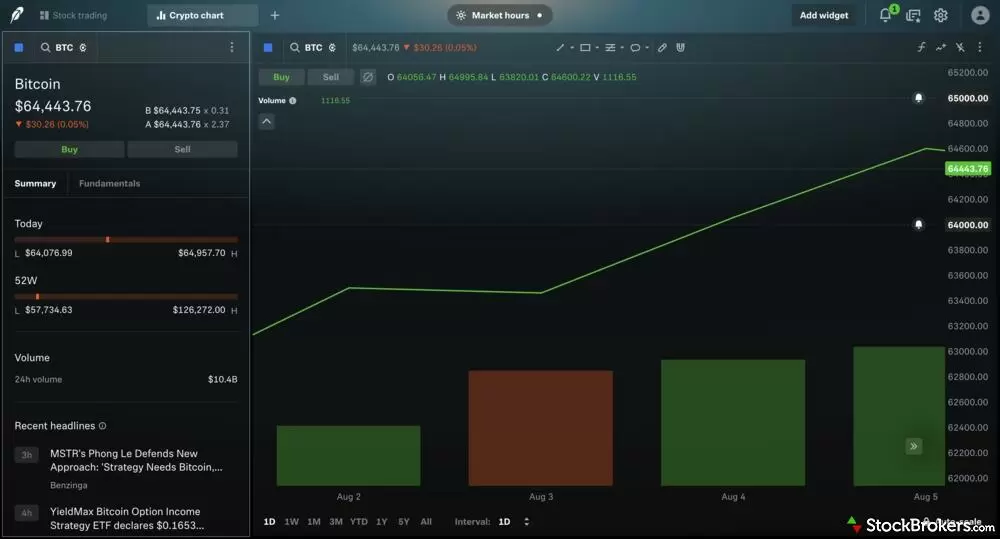Open the Volume indicator info icon
This screenshot has width=1000, height=539.
[293, 101]
